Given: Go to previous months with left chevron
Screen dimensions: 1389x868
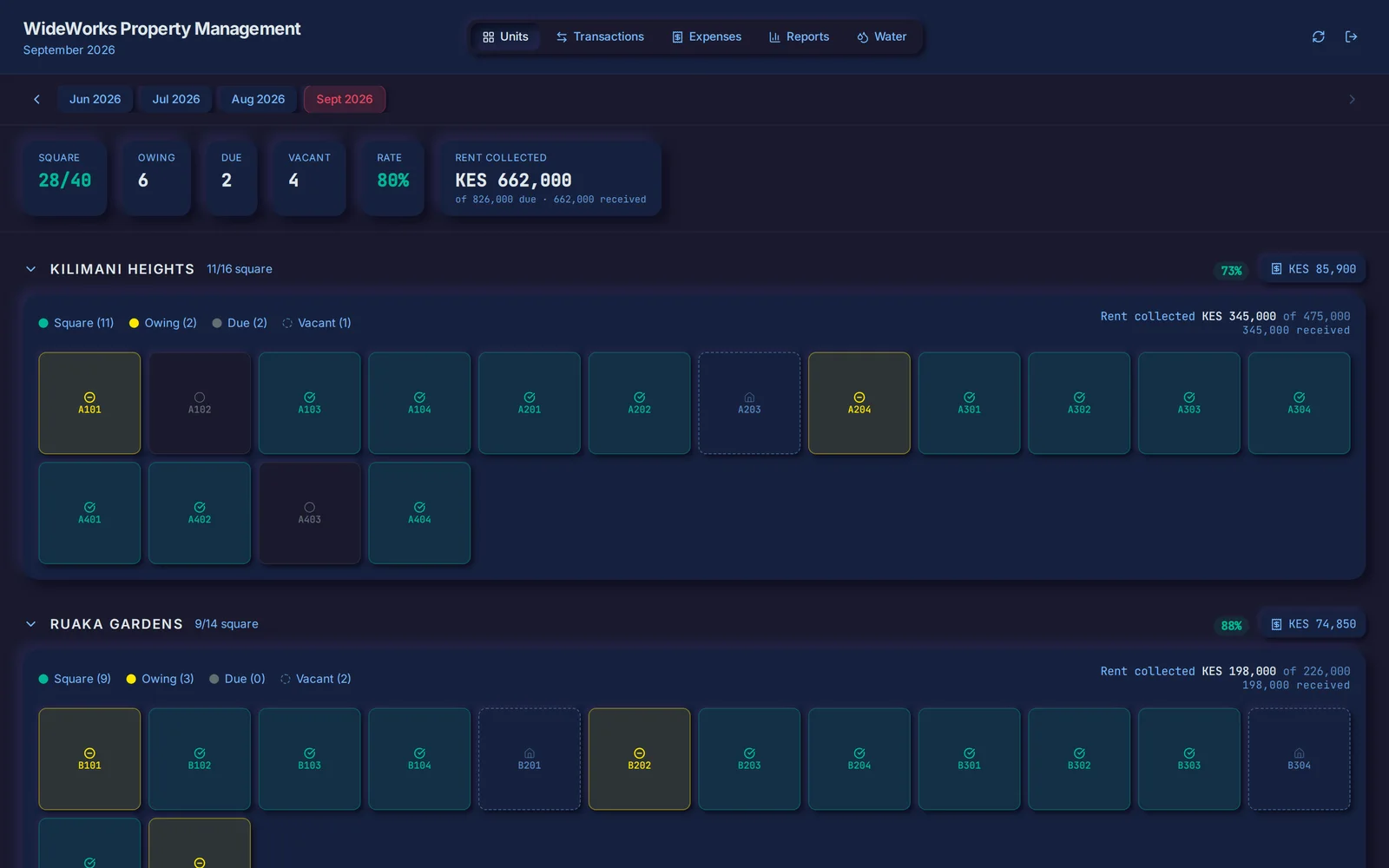Looking at the screenshot, I should (36, 99).
